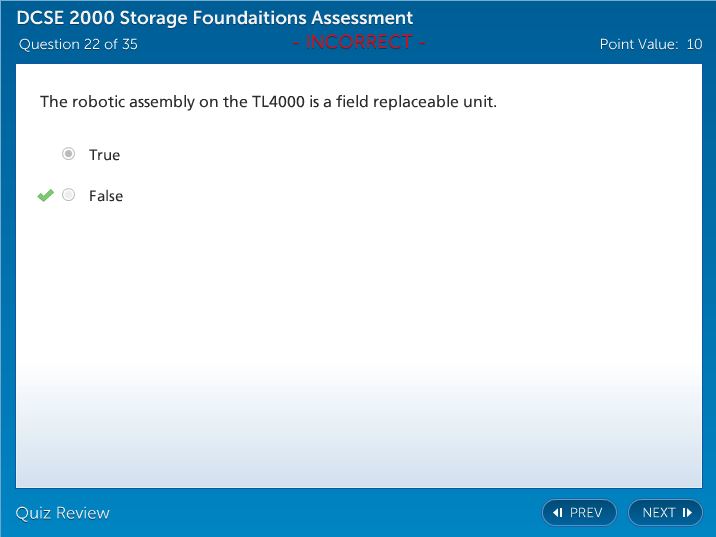Click the "False" answer label text
The image size is (716, 537).
[x=106, y=196]
